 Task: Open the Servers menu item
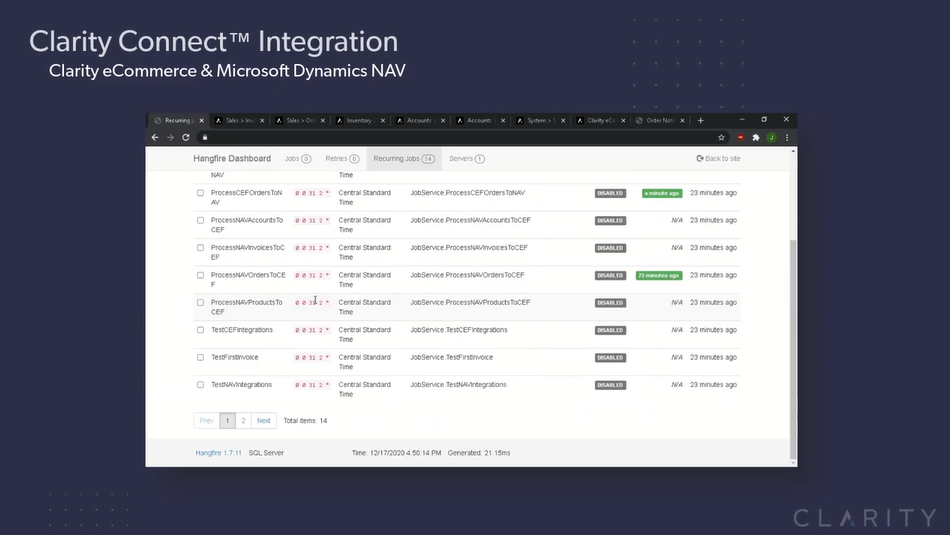(466, 159)
